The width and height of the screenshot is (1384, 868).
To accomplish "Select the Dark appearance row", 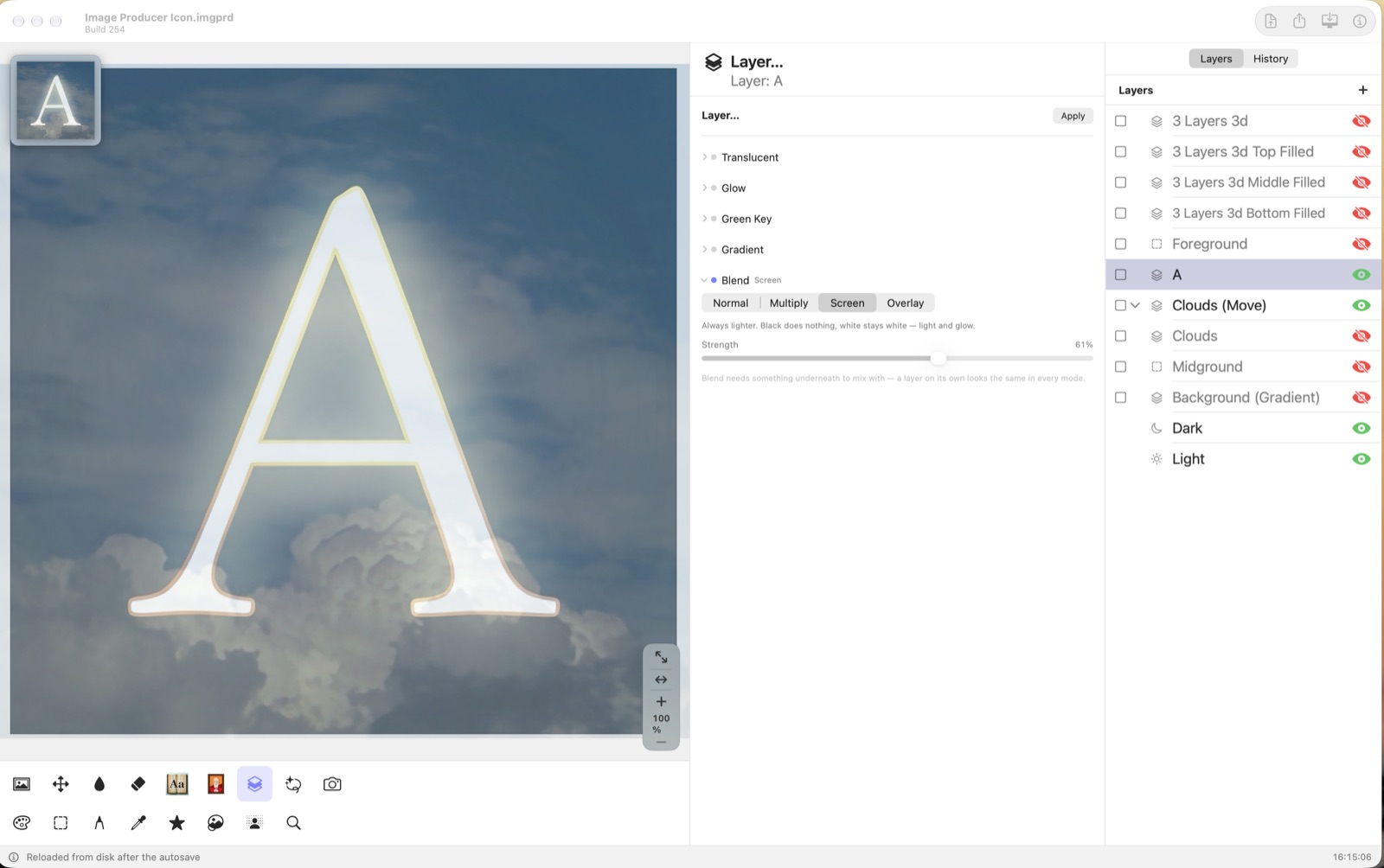I will pyautogui.click(x=1243, y=428).
